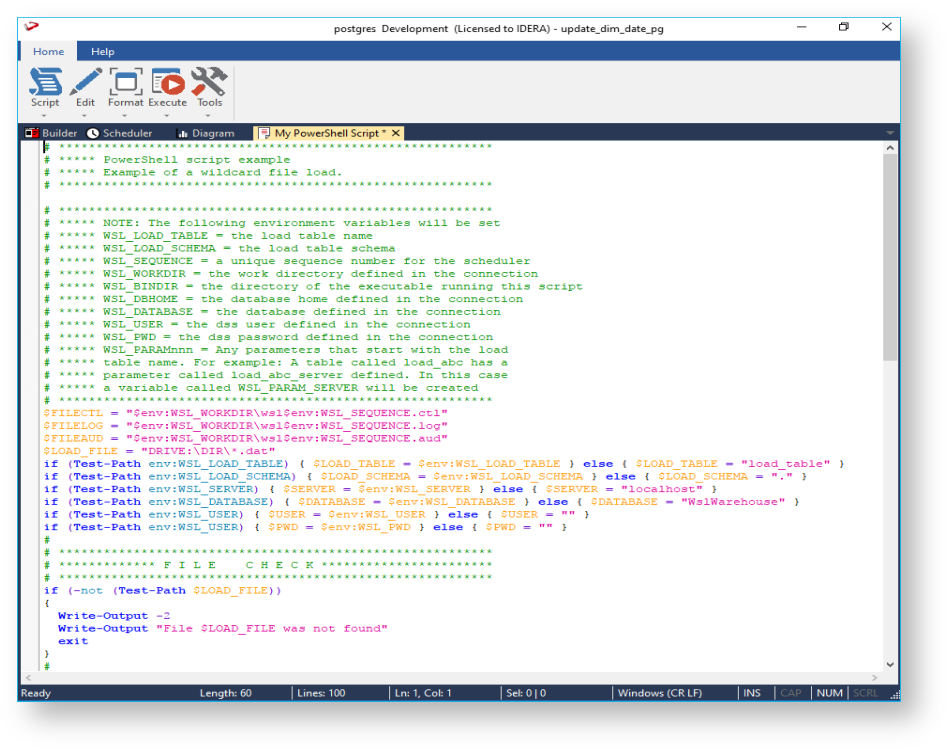Expand the Tools dropdown arrow
The width and height of the screenshot is (949, 750).
pyautogui.click(x=208, y=115)
